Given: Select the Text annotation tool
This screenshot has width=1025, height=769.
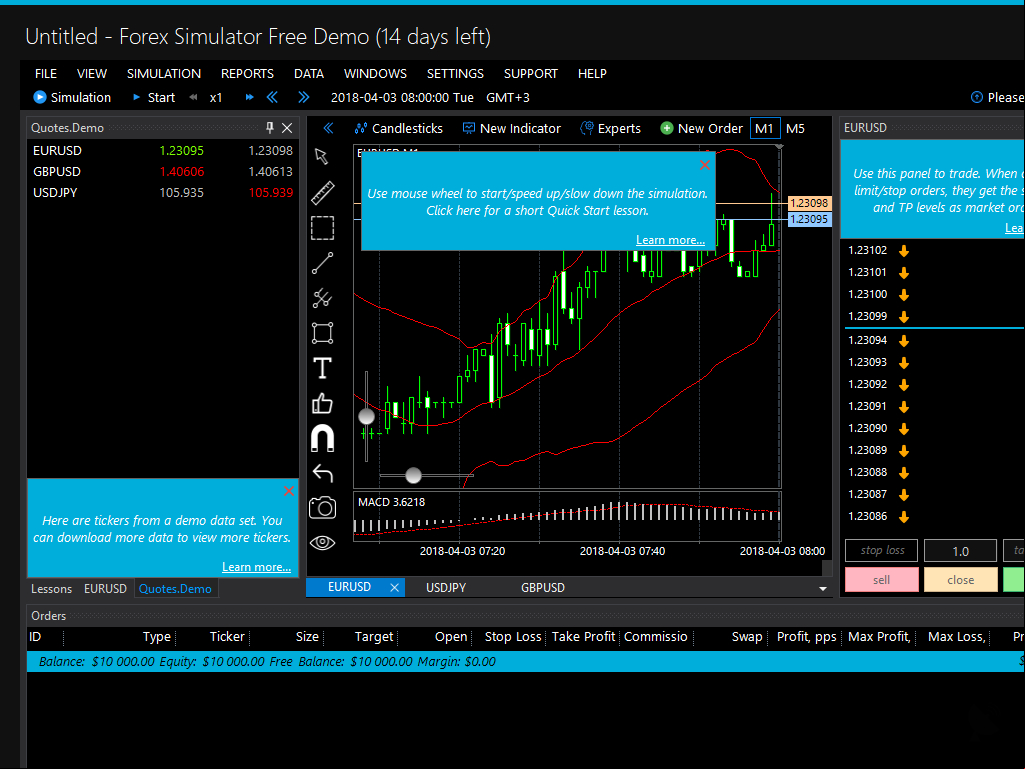Looking at the screenshot, I should tap(322, 368).
